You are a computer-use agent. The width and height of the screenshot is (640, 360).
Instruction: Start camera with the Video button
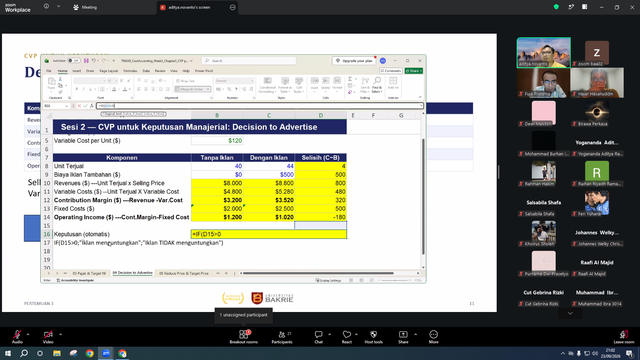click(x=48, y=337)
